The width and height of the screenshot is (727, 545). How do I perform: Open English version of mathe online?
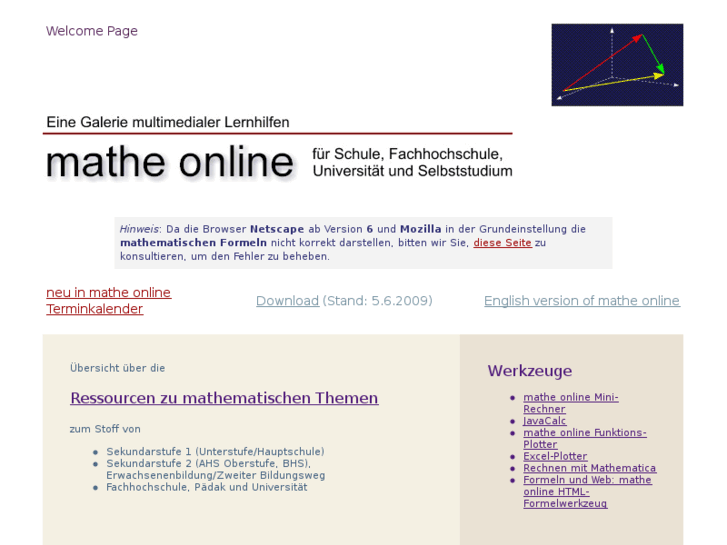point(582,301)
